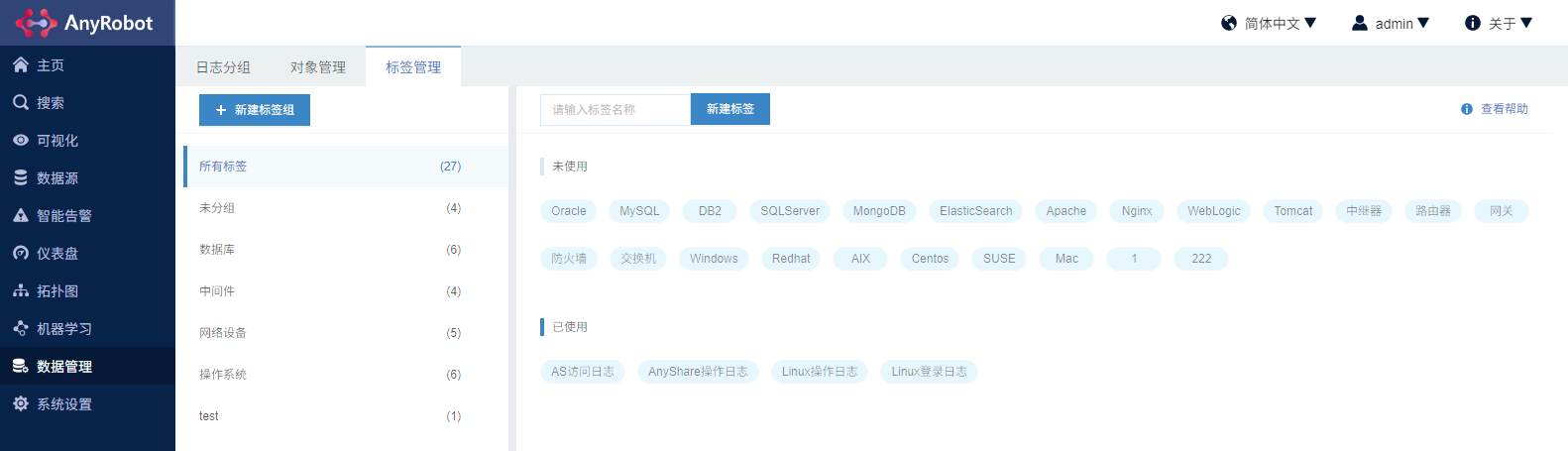This screenshot has height=451, width=1568.
Task: Click the visualization eye icon
Action: 21,141
